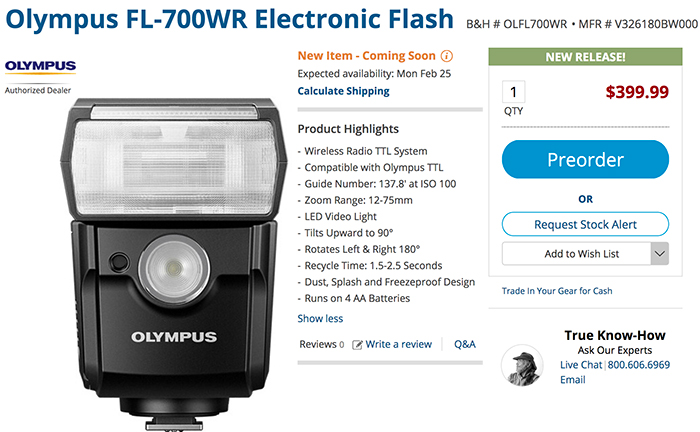Click the Olympus FL-700WR product title
This screenshot has width=700, height=432.
coord(231,20)
